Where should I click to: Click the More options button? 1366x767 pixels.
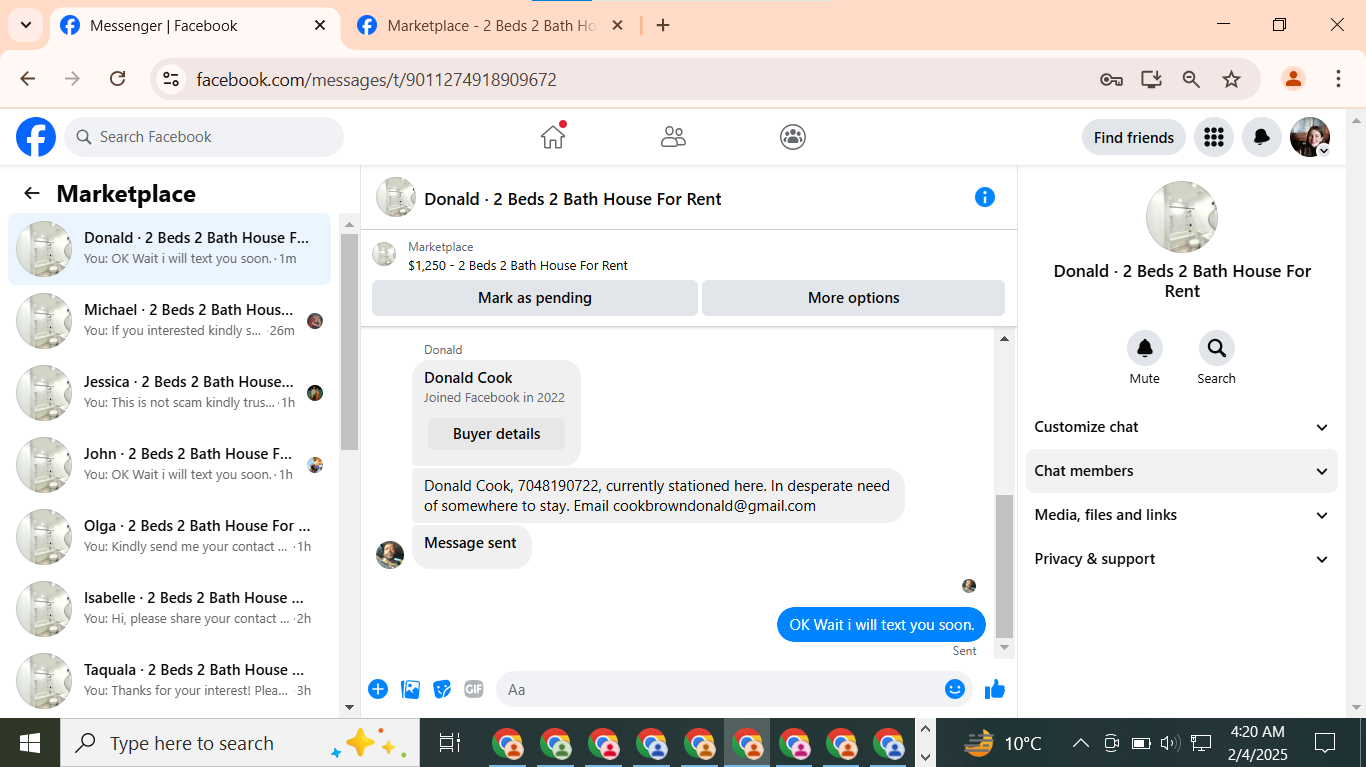854,298
